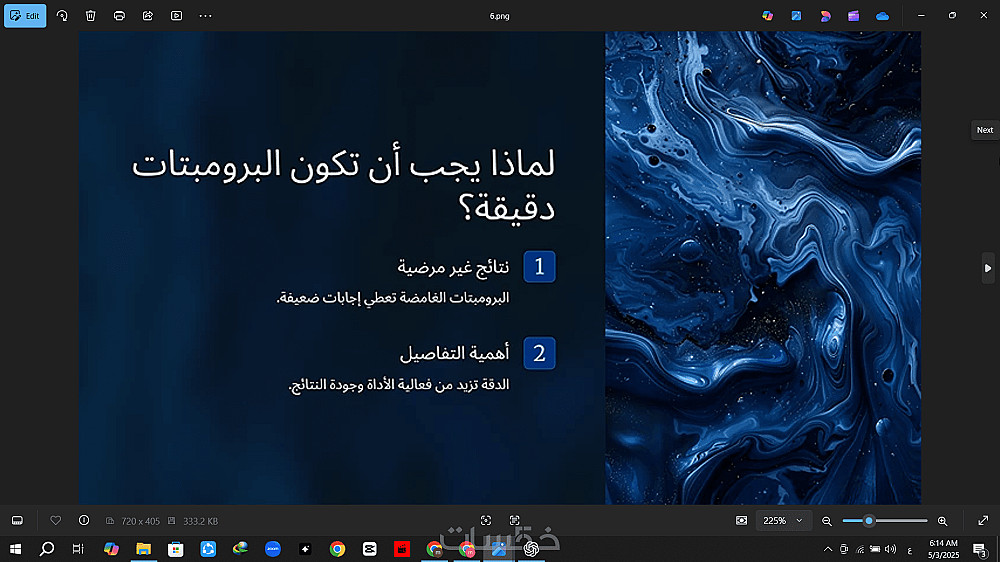The width and height of the screenshot is (1000, 562).
Task: Open taskbar Search
Action: tap(47, 549)
